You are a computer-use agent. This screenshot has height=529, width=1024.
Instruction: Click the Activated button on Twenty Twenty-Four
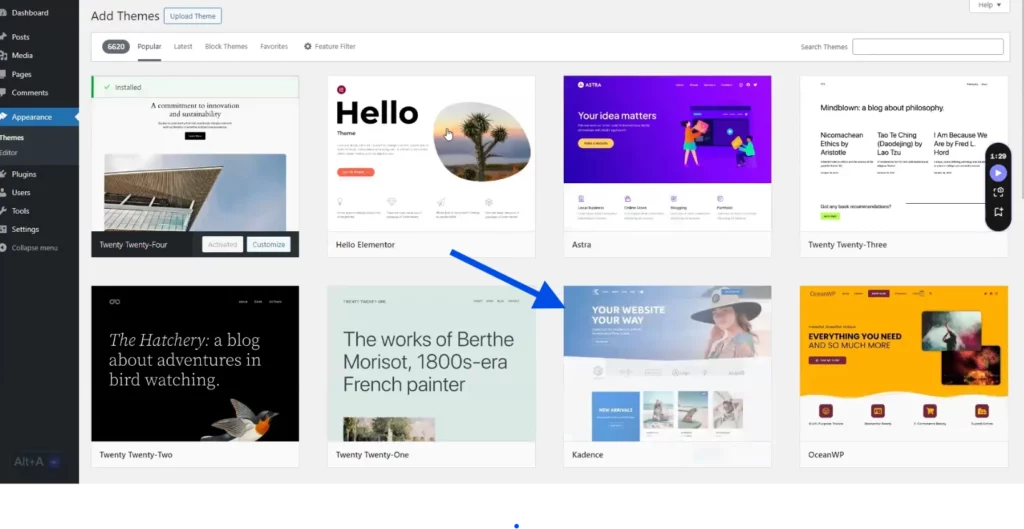pos(222,244)
